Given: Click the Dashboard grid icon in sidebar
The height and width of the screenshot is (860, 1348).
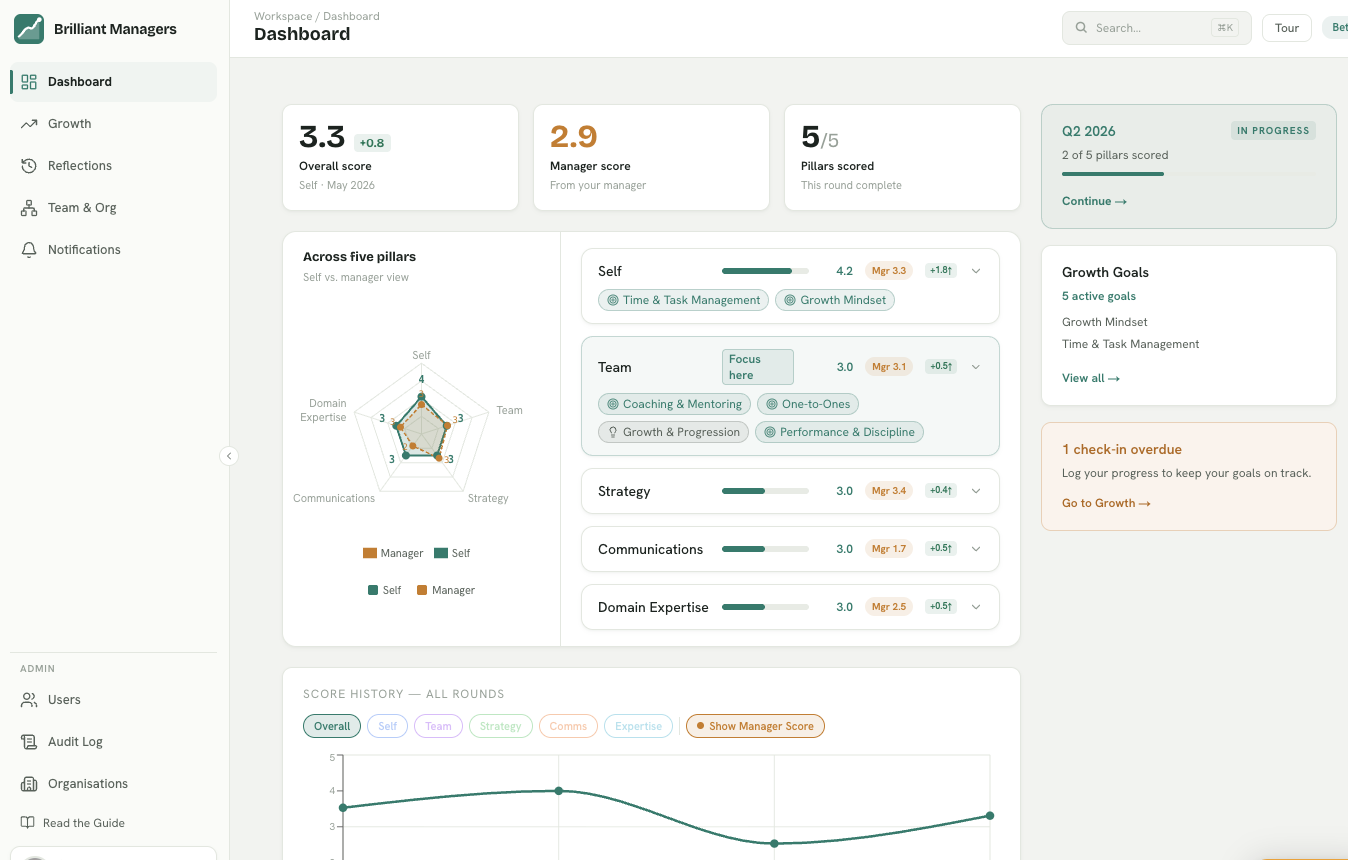Looking at the screenshot, I should coord(29,82).
